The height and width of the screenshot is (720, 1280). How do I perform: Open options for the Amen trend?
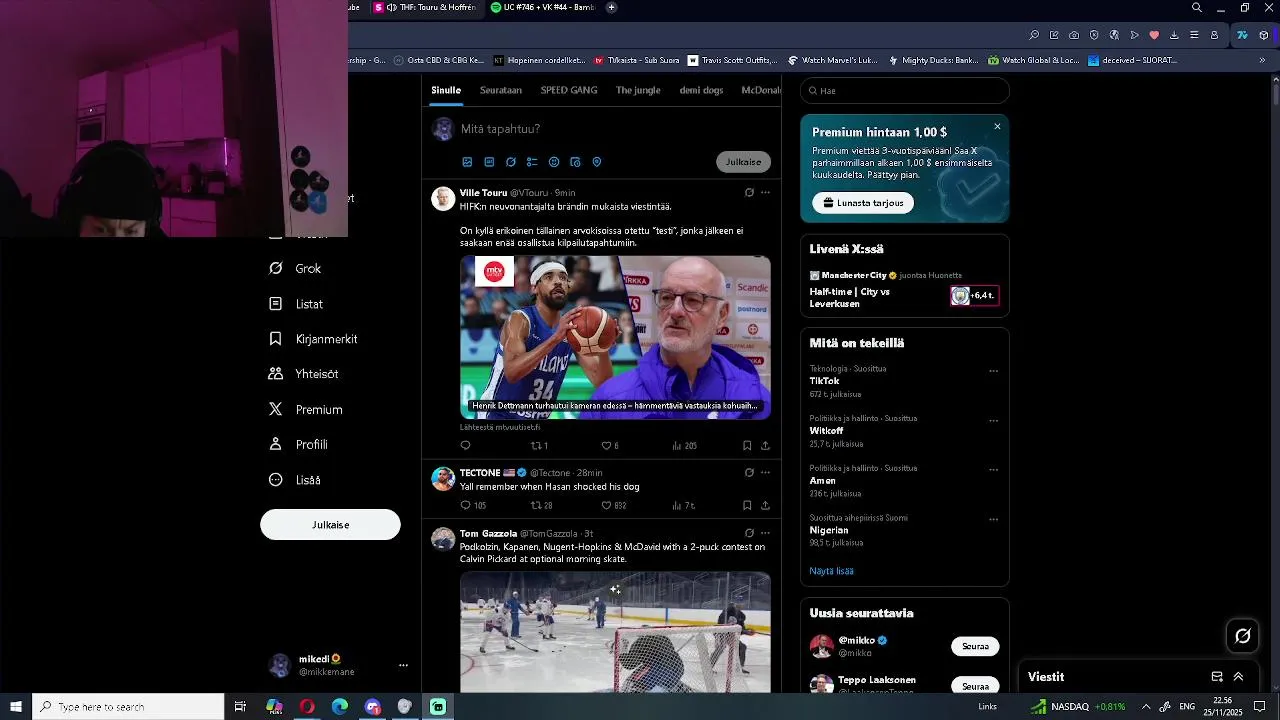pyautogui.click(x=993, y=470)
